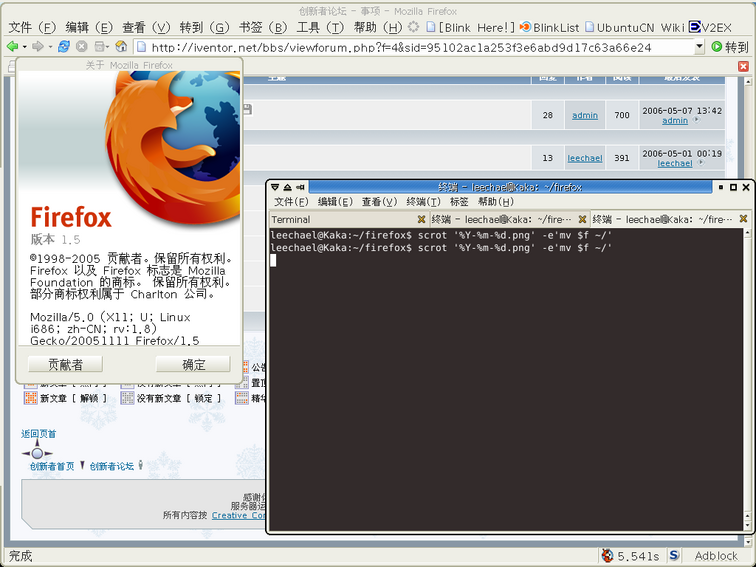Click the small arrow icon beside admin last post
756x567 pixels.
click(696, 120)
